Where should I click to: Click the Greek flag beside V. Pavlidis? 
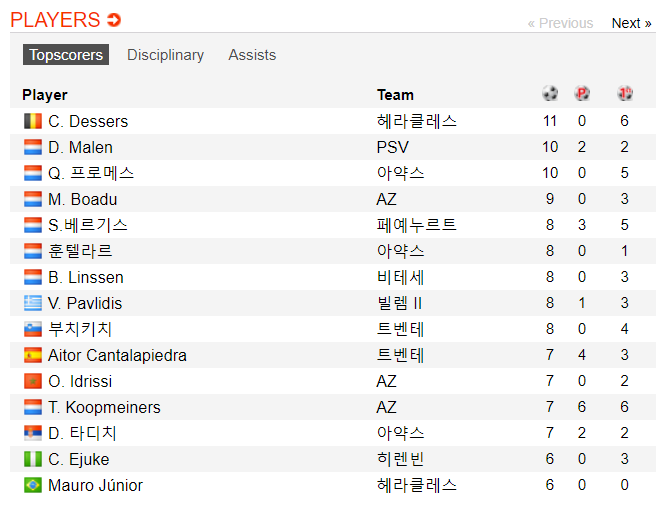point(33,303)
